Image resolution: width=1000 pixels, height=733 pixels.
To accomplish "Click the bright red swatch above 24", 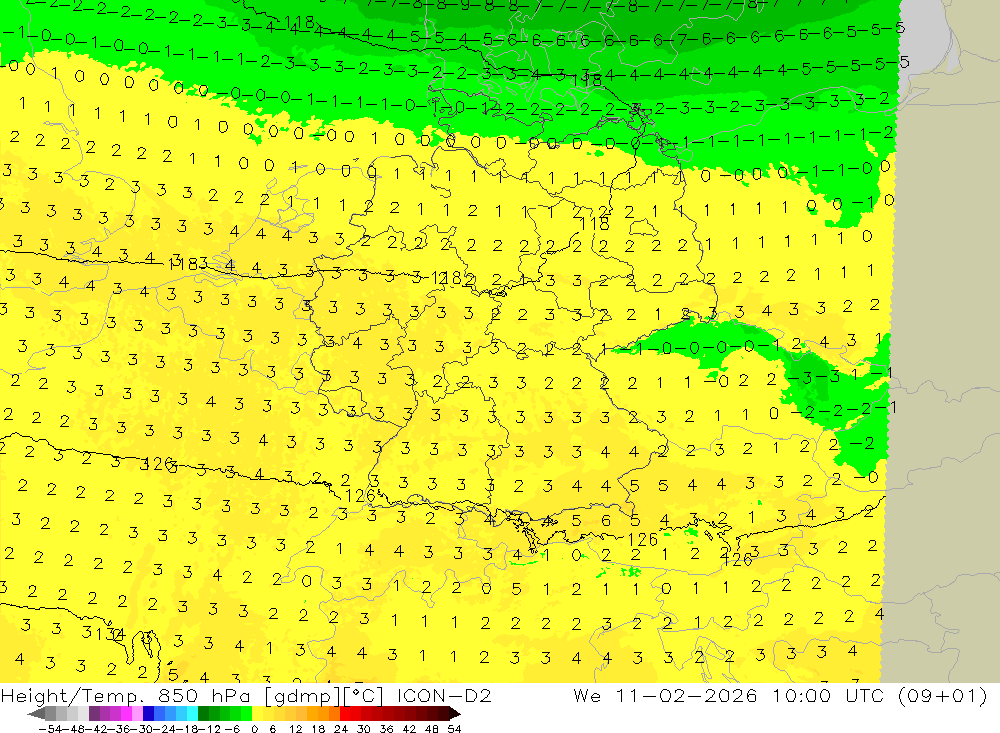I will (x=345, y=713).
